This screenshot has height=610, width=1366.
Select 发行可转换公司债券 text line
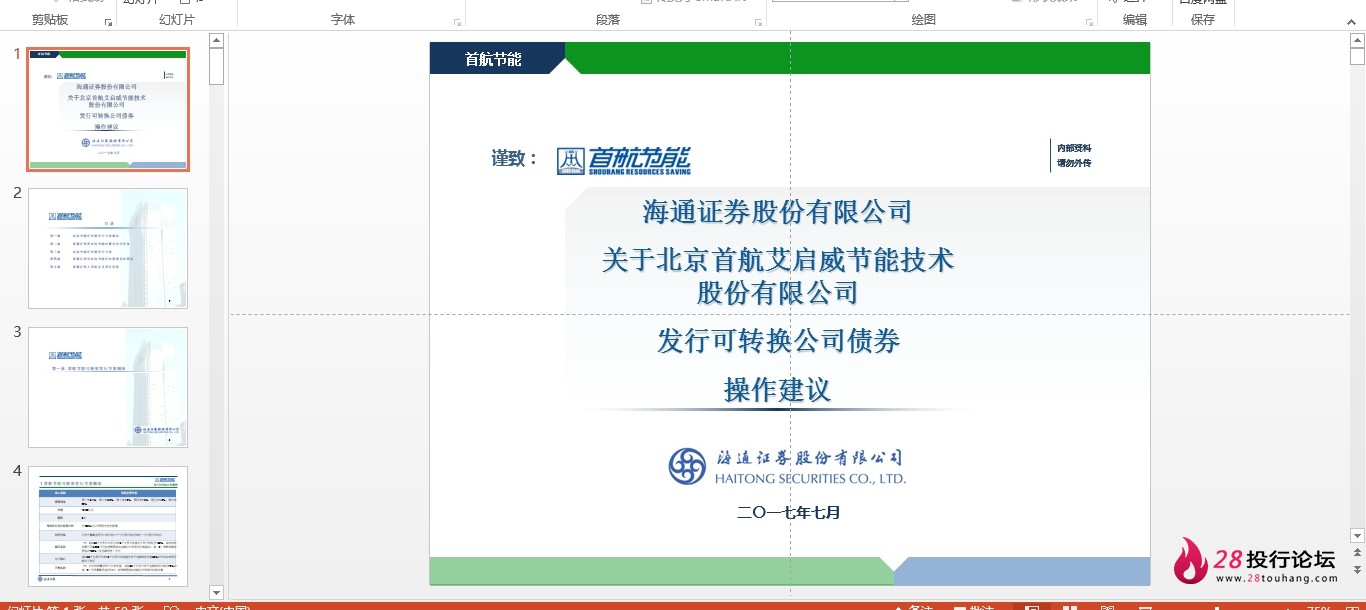click(778, 341)
